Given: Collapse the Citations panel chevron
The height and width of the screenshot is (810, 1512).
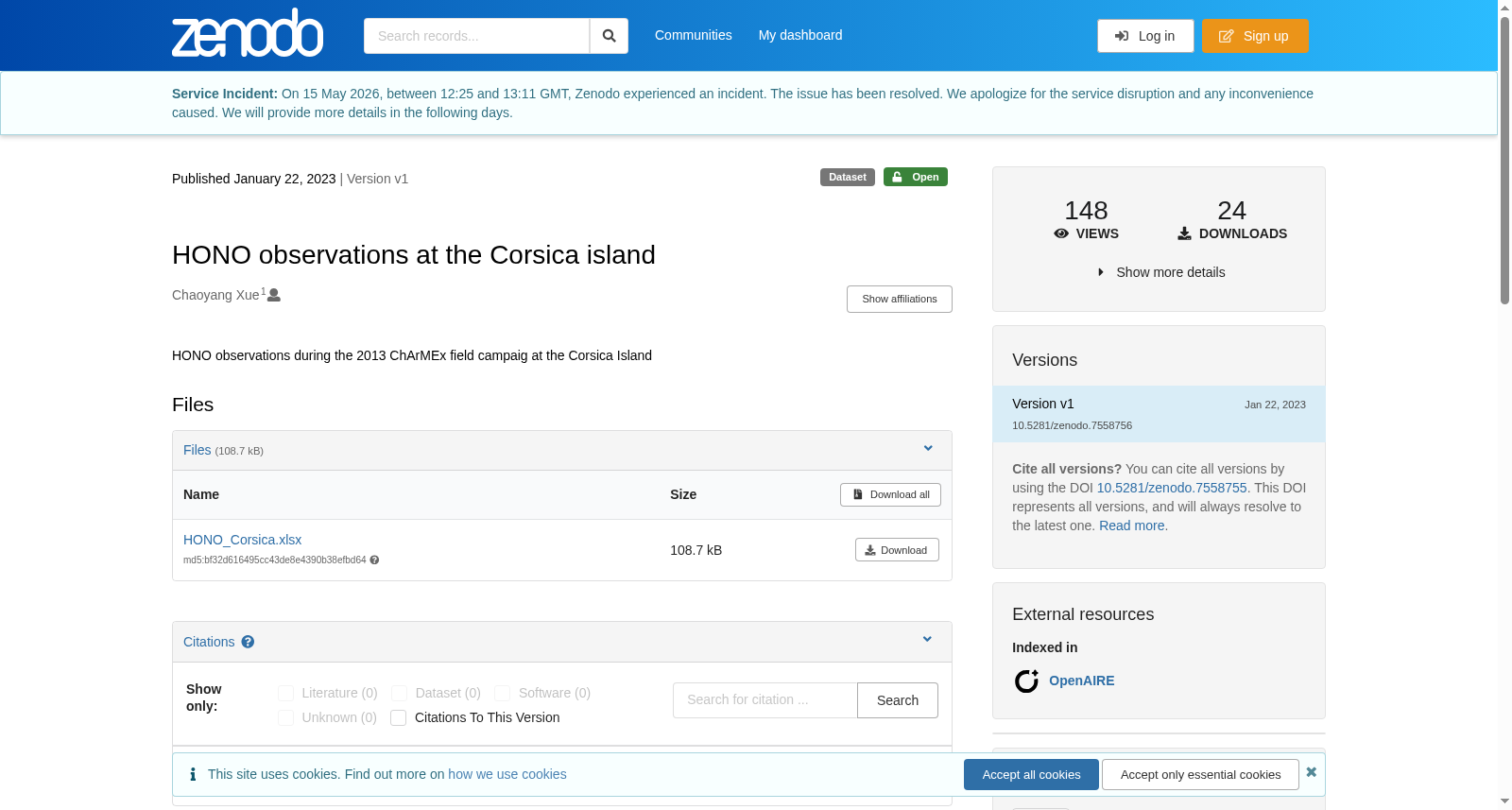Looking at the screenshot, I should click(927, 640).
